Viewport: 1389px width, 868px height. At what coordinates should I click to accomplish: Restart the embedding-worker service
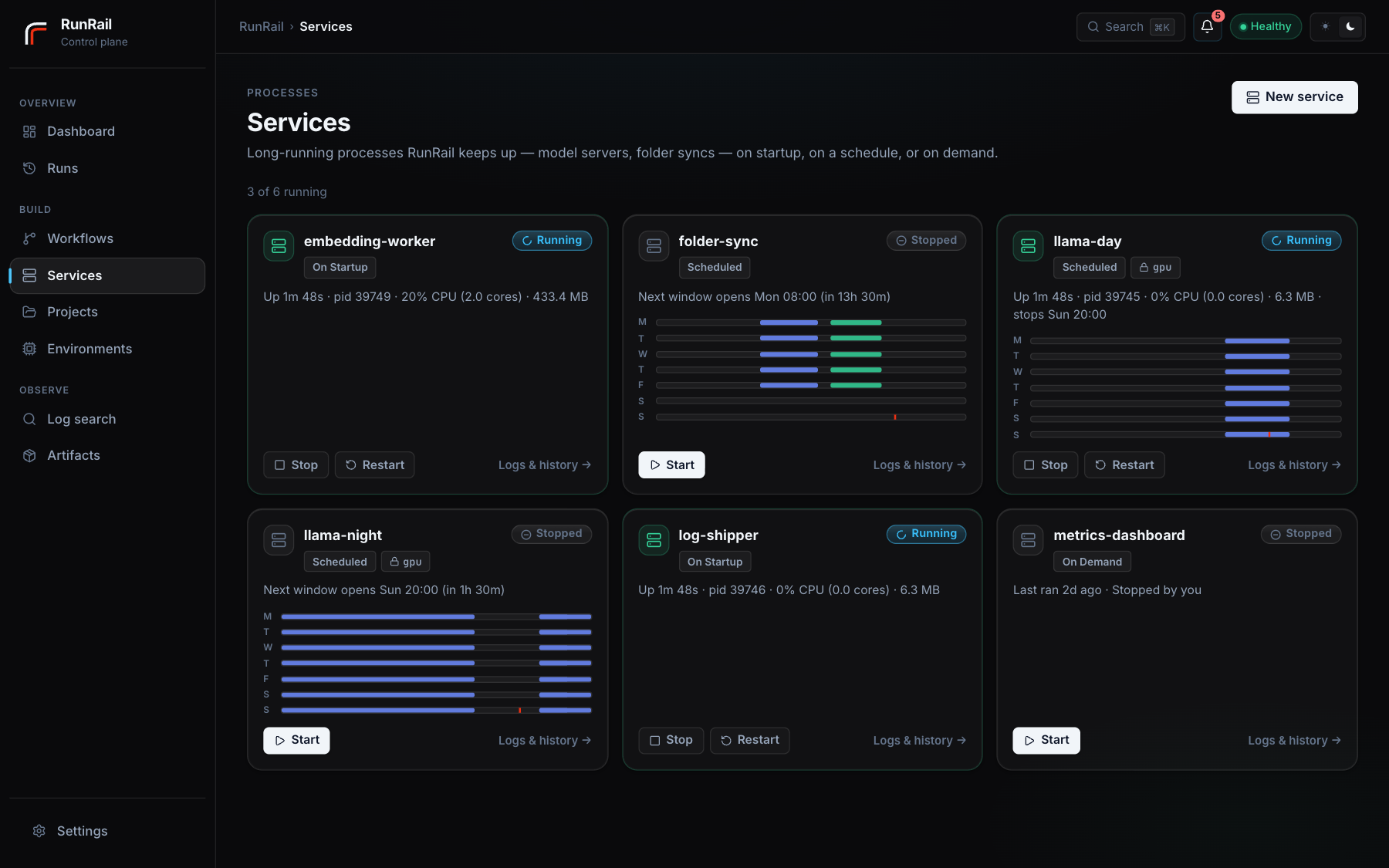click(374, 465)
